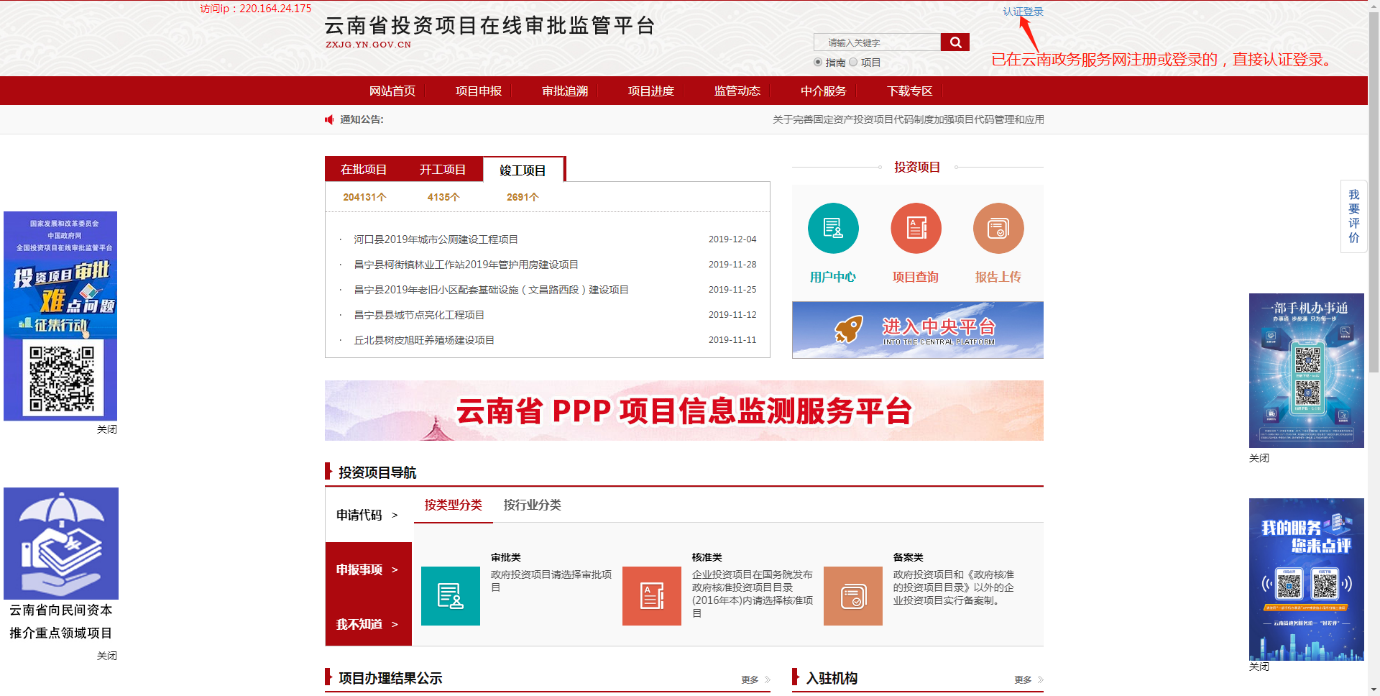Select the 核准类 red category icon

[x=651, y=596]
